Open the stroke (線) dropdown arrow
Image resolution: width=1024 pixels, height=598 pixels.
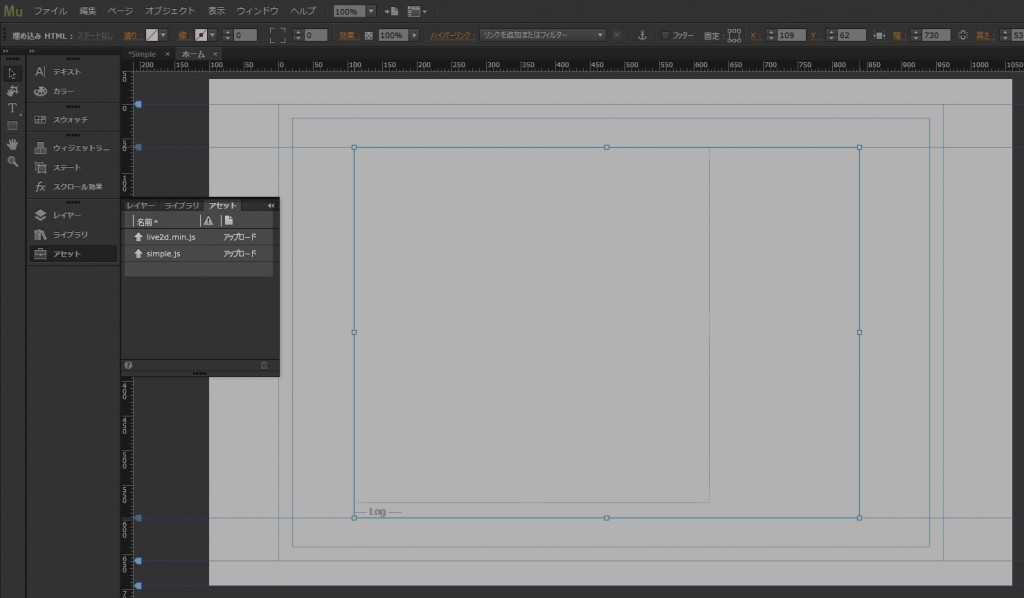(x=212, y=35)
